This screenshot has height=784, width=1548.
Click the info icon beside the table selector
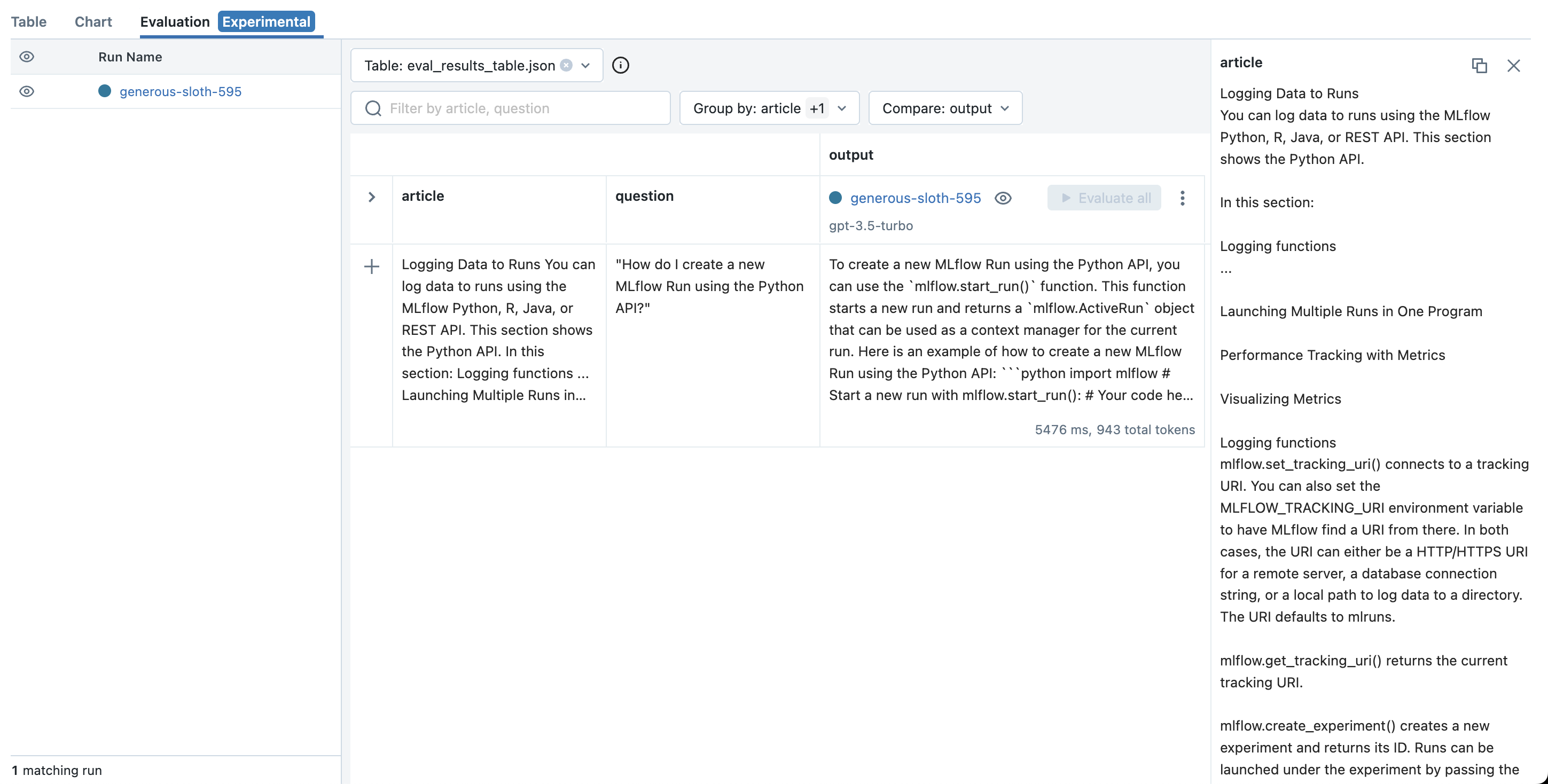(620, 65)
